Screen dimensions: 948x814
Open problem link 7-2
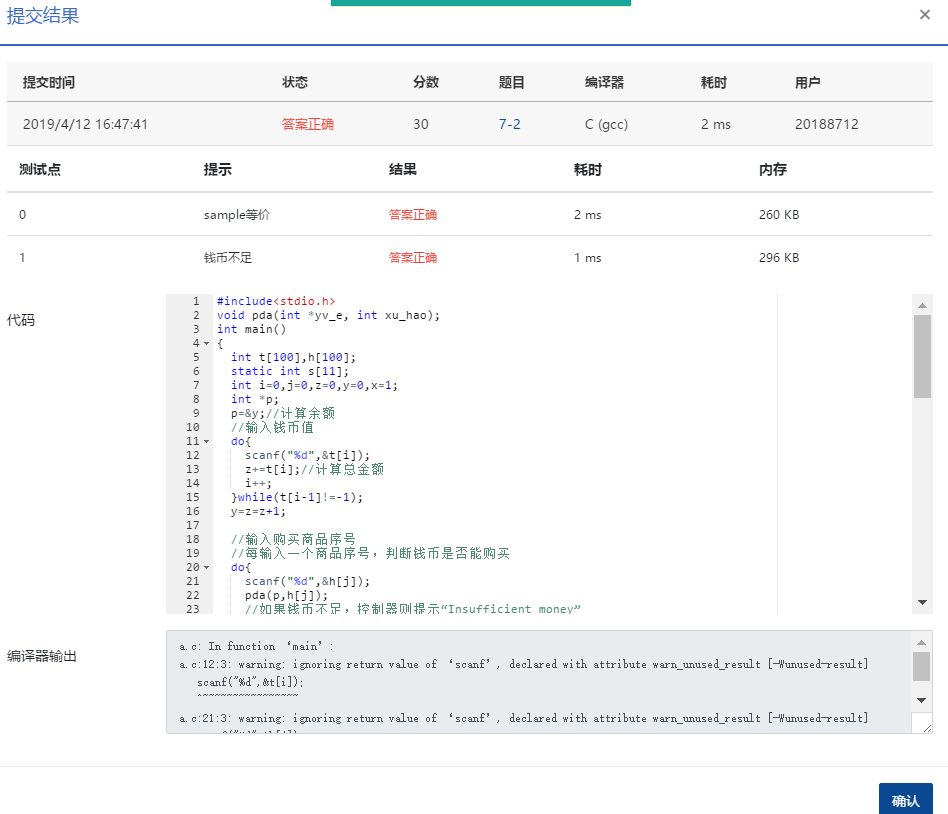[x=509, y=124]
